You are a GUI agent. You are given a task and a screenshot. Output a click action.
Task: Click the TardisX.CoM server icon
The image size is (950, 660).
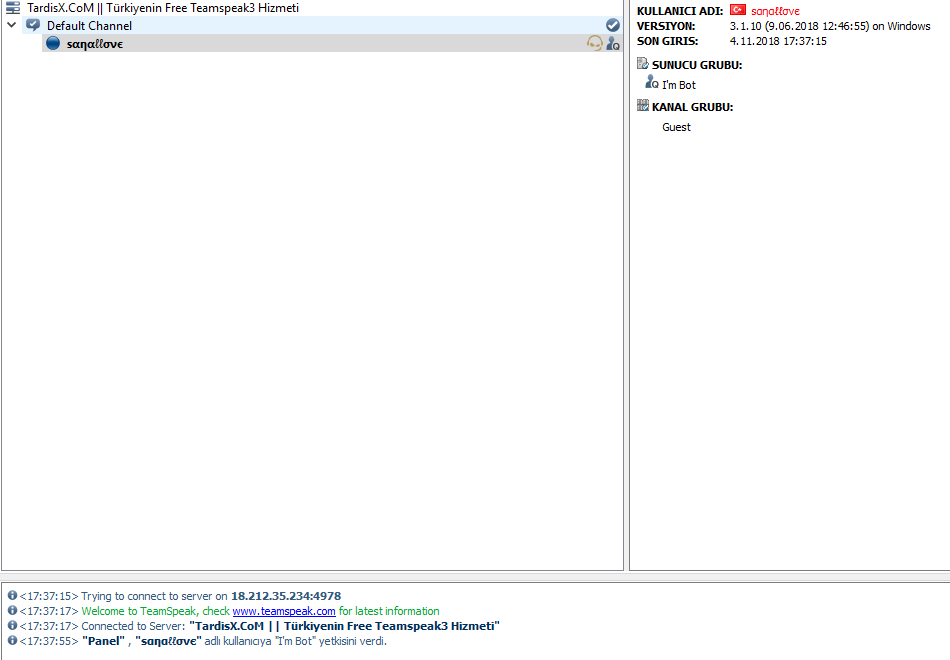(x=13, y=8)
